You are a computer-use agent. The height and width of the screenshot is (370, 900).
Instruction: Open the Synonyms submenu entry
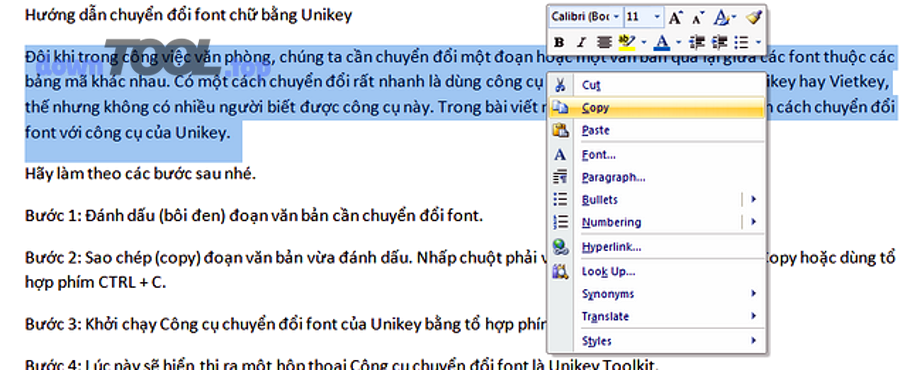tap(656, 294)
